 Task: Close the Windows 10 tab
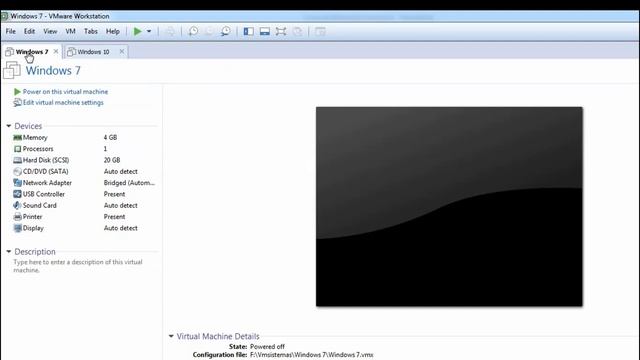(122, 51)
